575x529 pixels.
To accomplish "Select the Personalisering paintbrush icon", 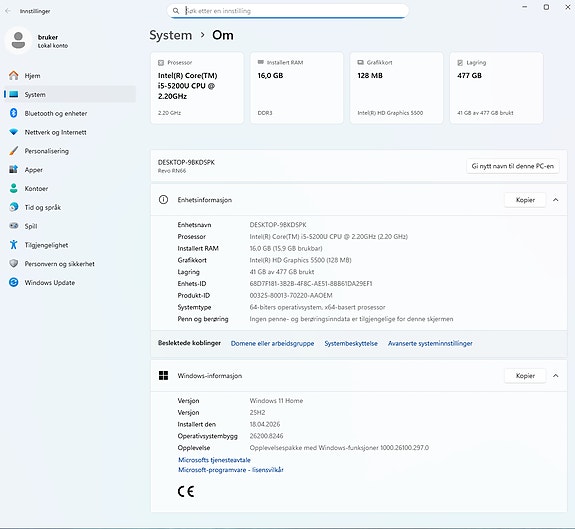I will pos(14,151).
